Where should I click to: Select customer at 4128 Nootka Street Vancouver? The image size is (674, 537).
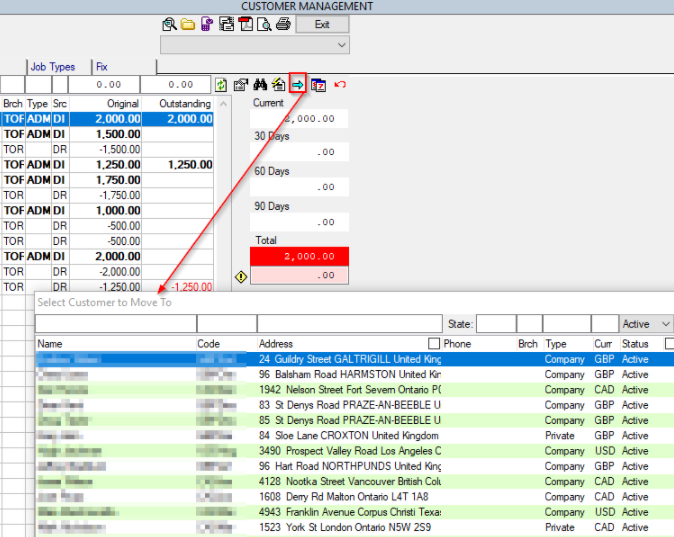click(x=355, y=481)
